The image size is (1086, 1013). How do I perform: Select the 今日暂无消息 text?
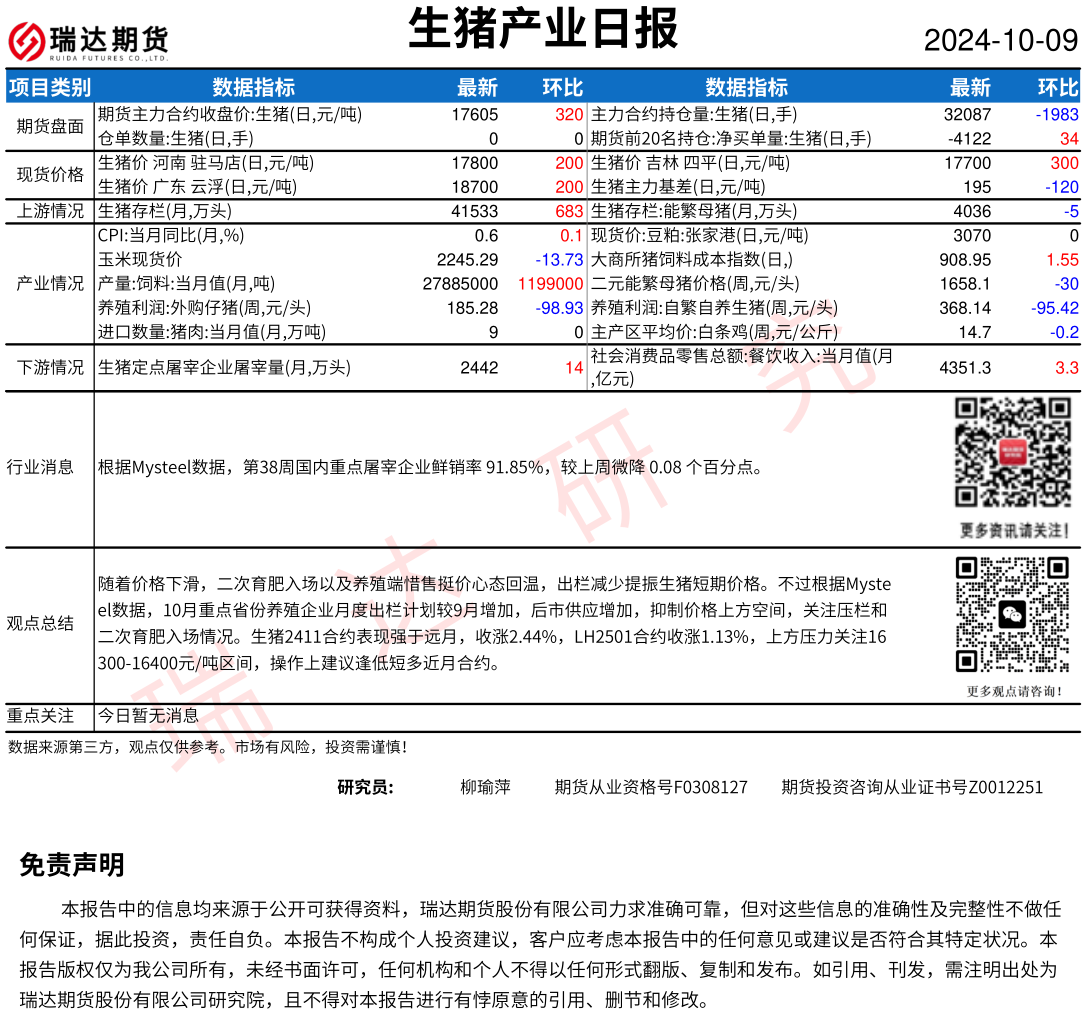coord(148,715)
